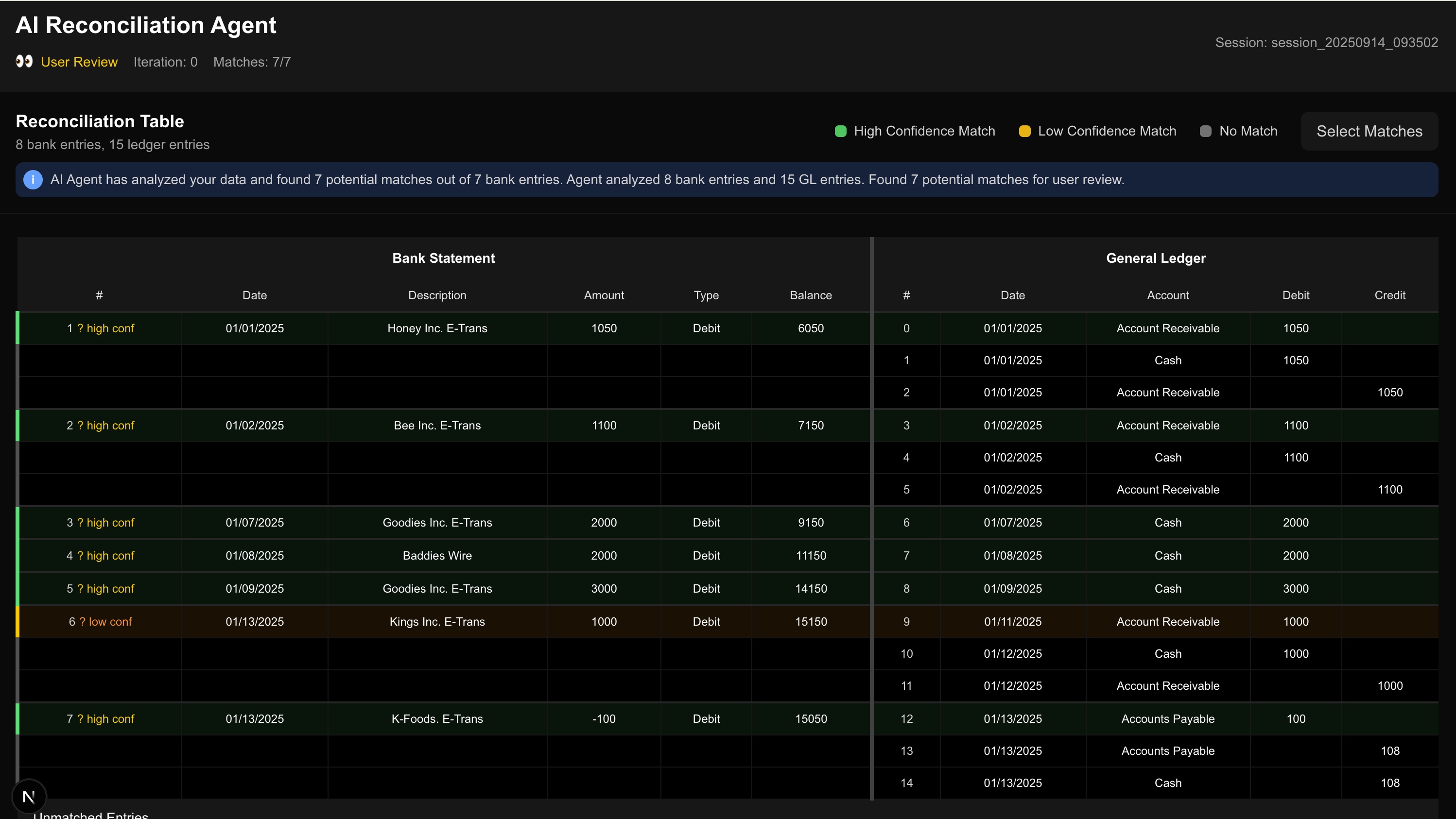Click the Bank Statement section header
The height and width of the screenshot is (819, 1456).
tap(443, 258)
